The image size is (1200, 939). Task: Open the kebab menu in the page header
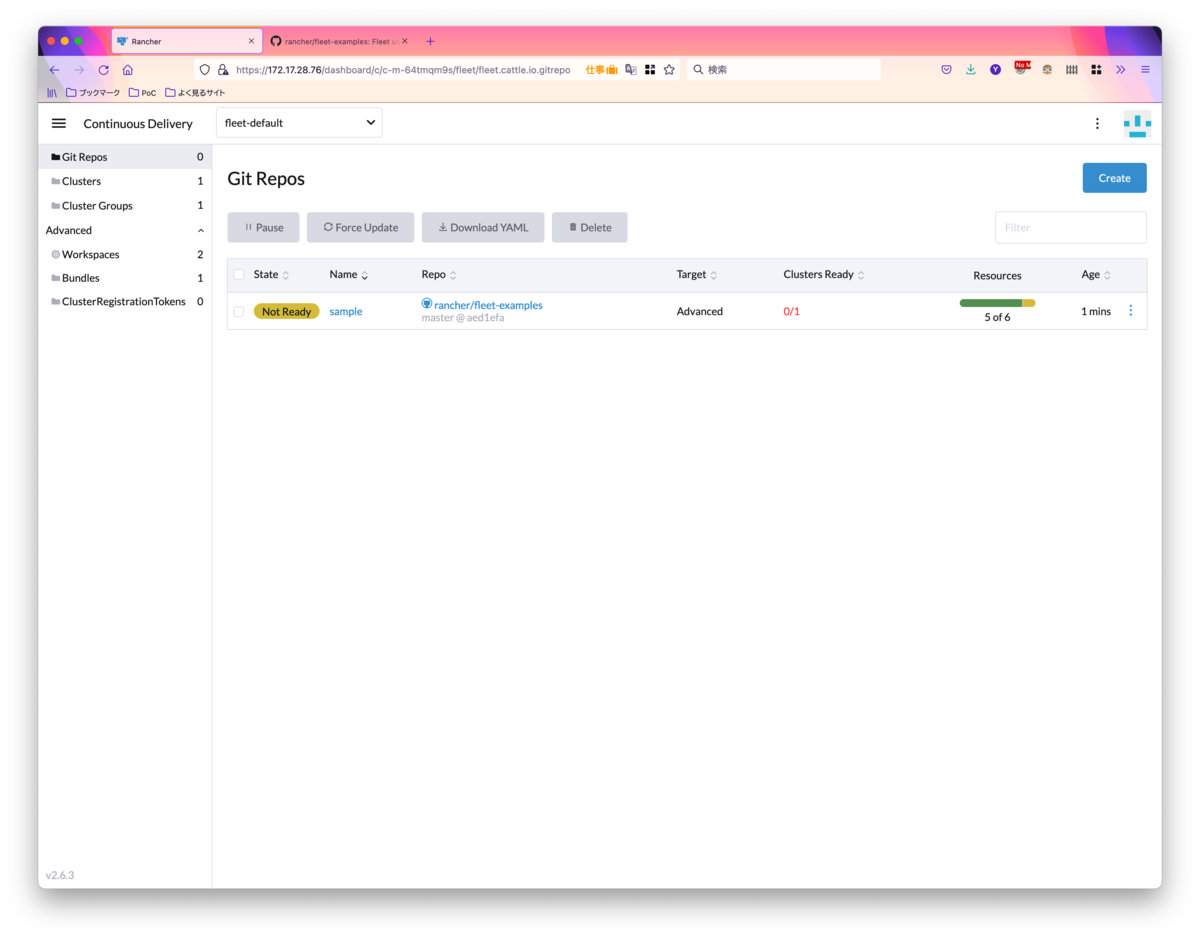pos(1097,123)
